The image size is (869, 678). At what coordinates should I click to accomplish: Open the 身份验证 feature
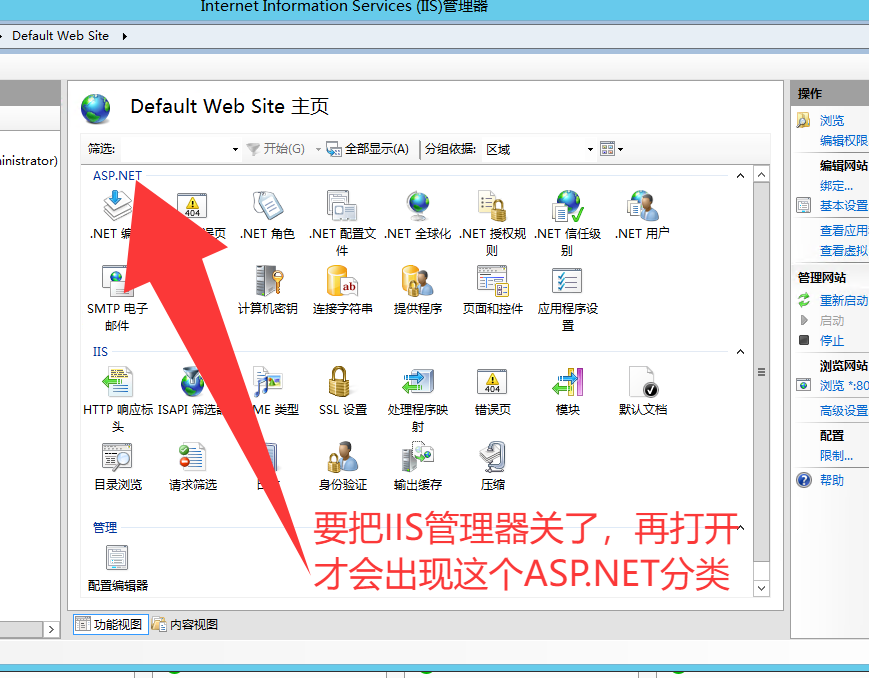coord(343,466)
